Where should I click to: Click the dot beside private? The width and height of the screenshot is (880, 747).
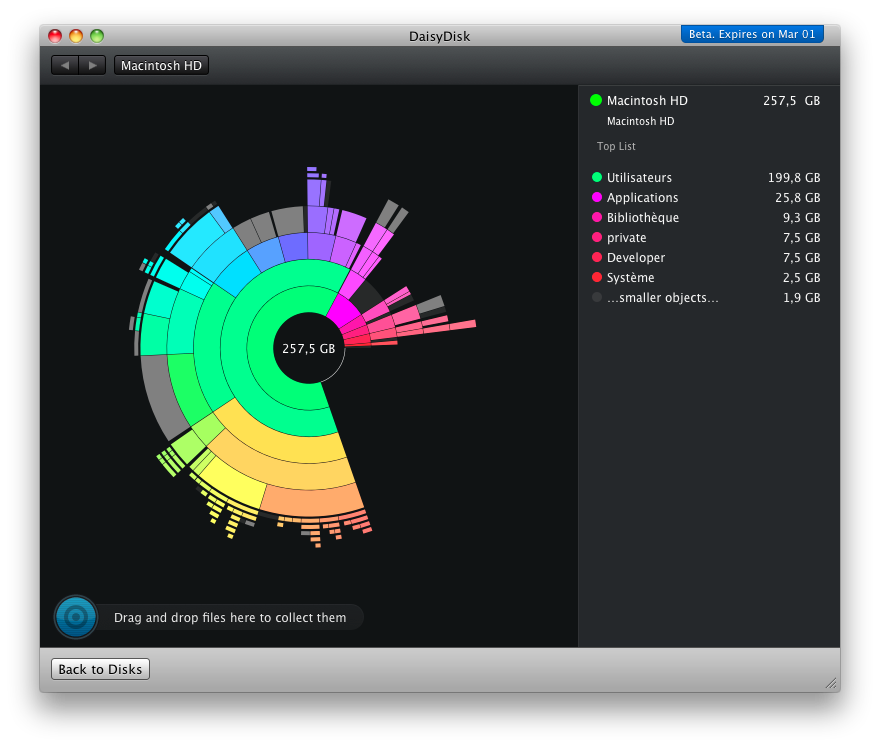point(597,237)
